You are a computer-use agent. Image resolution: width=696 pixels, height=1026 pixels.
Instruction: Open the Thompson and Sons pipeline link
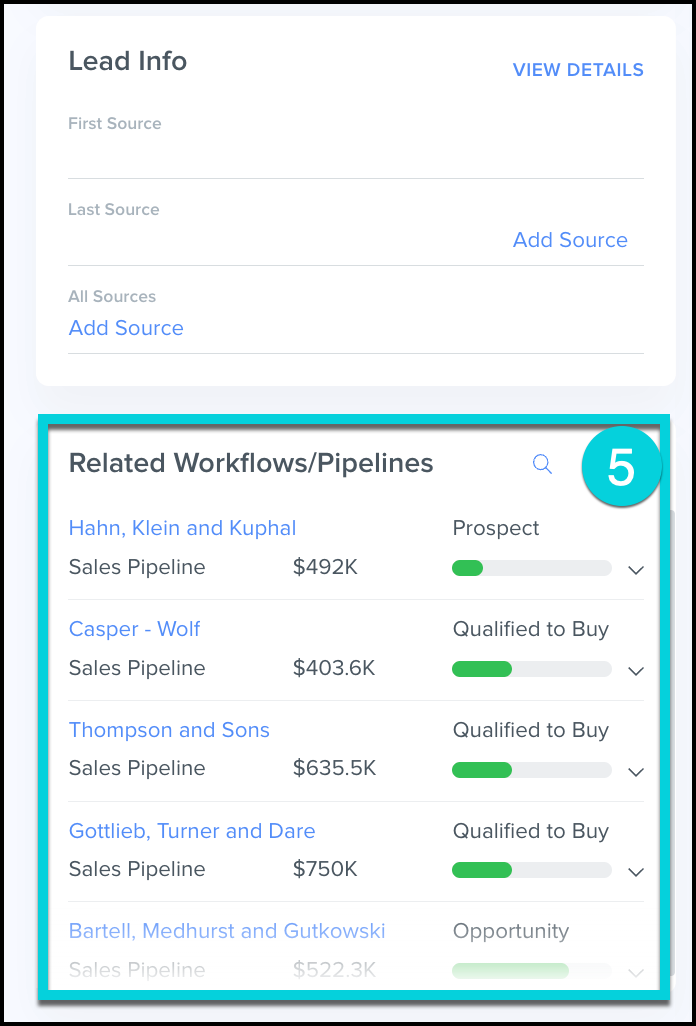169,730
